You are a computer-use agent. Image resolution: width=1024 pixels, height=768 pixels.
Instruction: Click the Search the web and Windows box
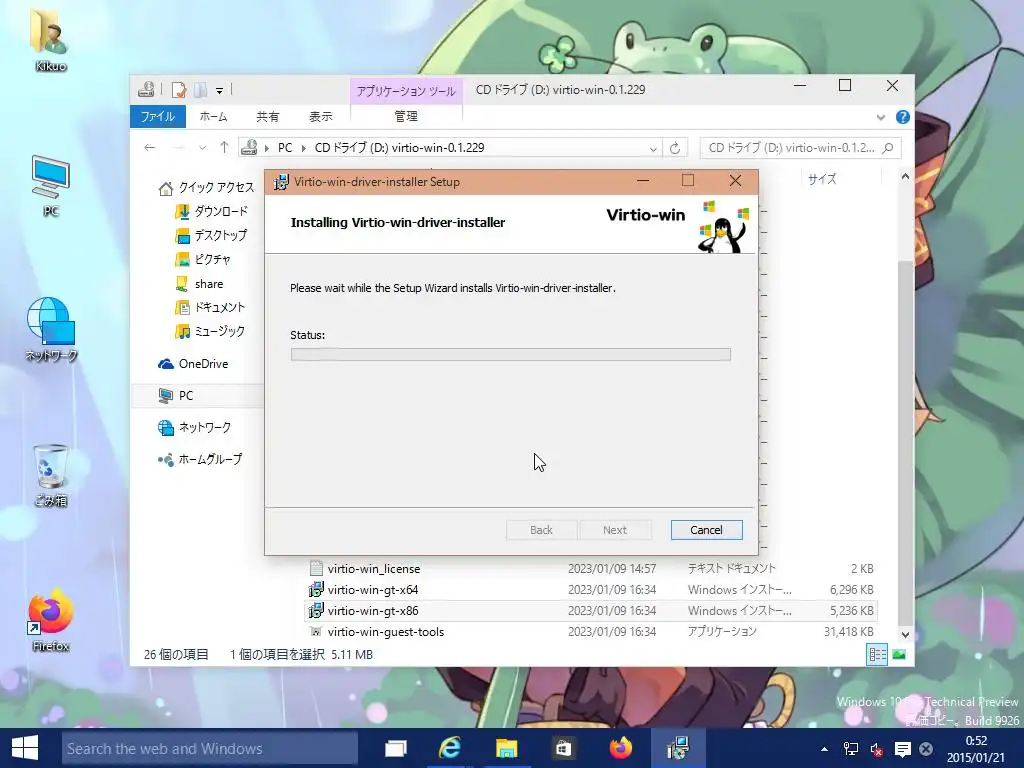coord(210,748)
